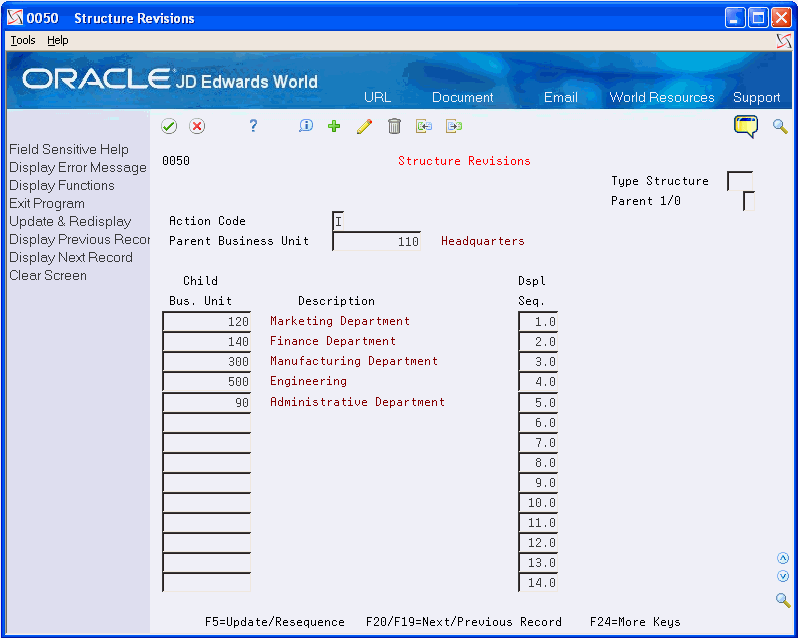Click the Email link in the banner

[560, 97]
